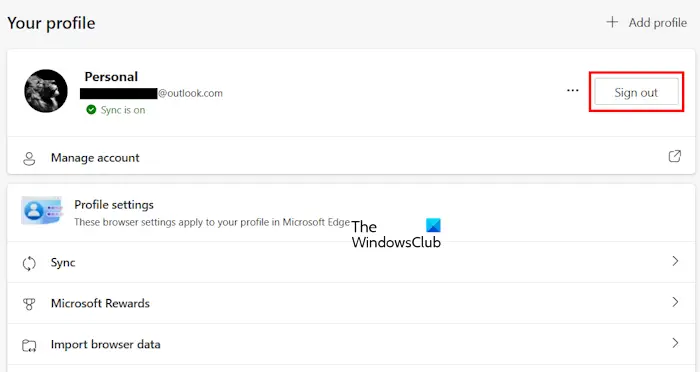Select the Add profile link text
Viewport: 700px width, 372px height.
[658, 22]
